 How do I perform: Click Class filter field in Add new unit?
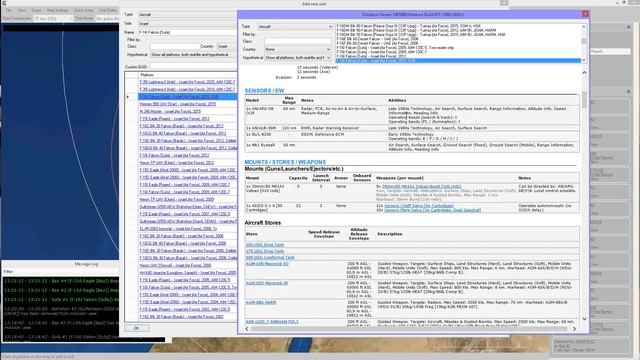click(174, 47)
